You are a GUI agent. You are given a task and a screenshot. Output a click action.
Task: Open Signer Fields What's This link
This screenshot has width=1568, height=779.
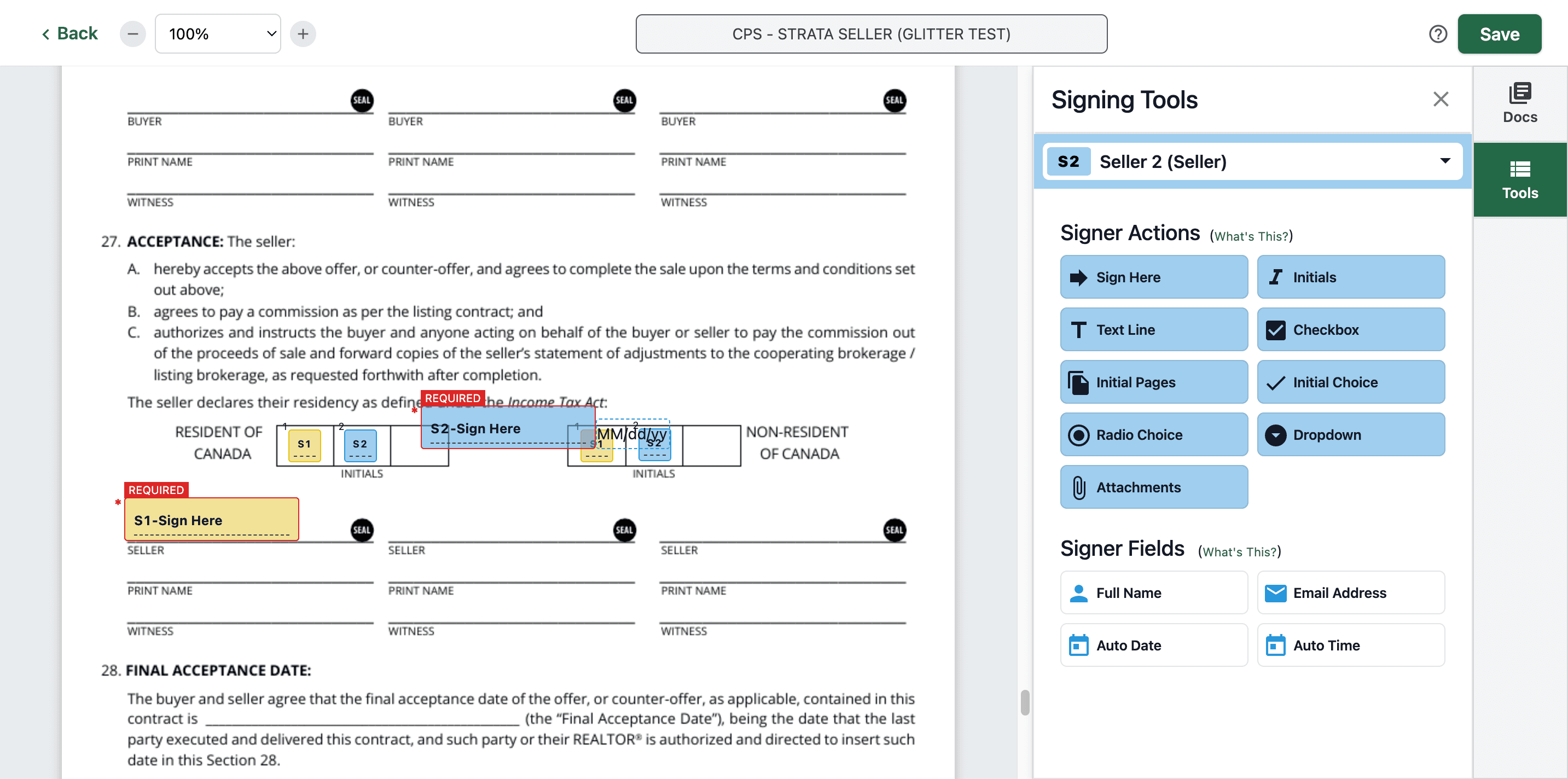pyautogui.click(x=1239, y=552)
